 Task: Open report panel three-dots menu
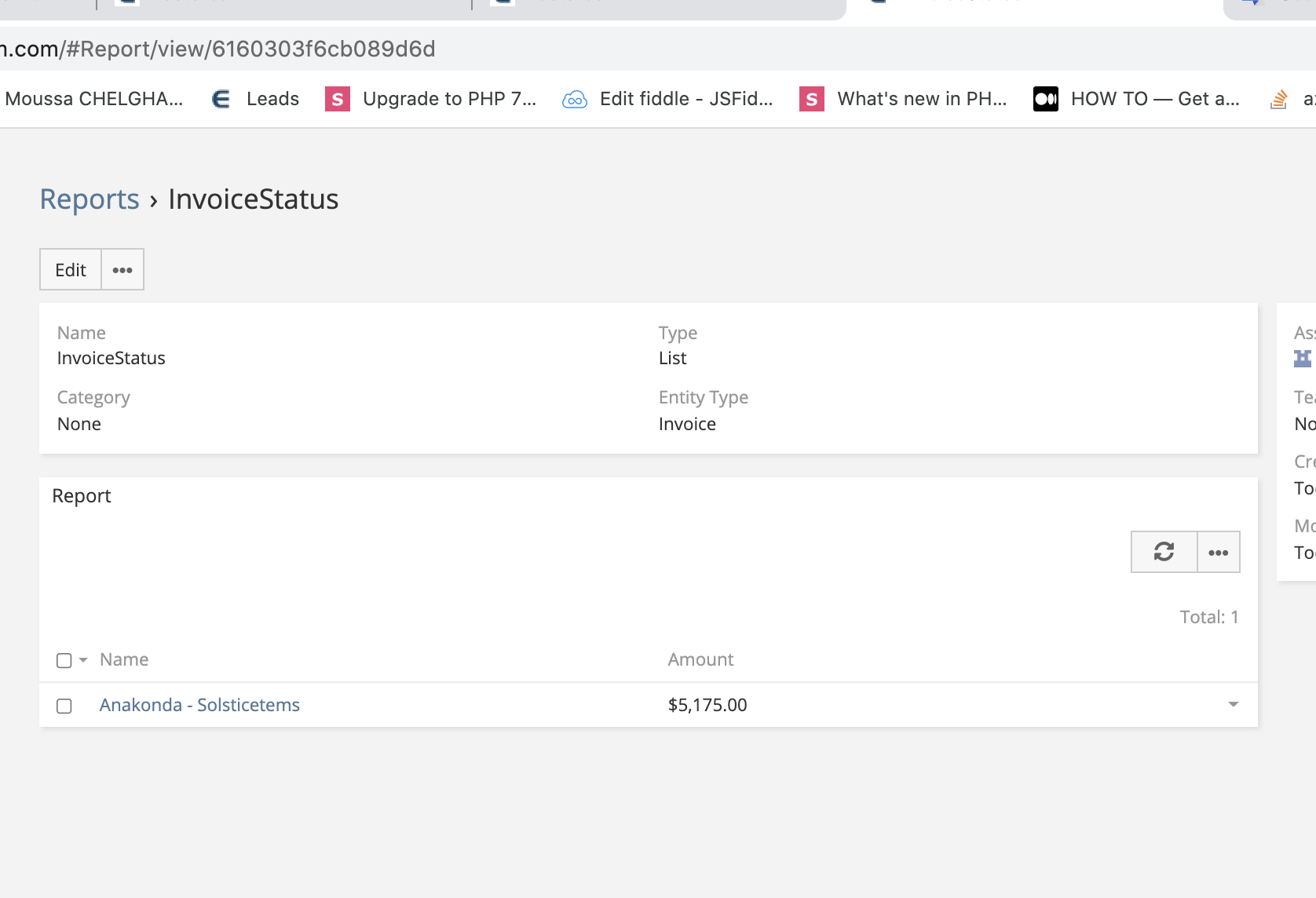1219,552
